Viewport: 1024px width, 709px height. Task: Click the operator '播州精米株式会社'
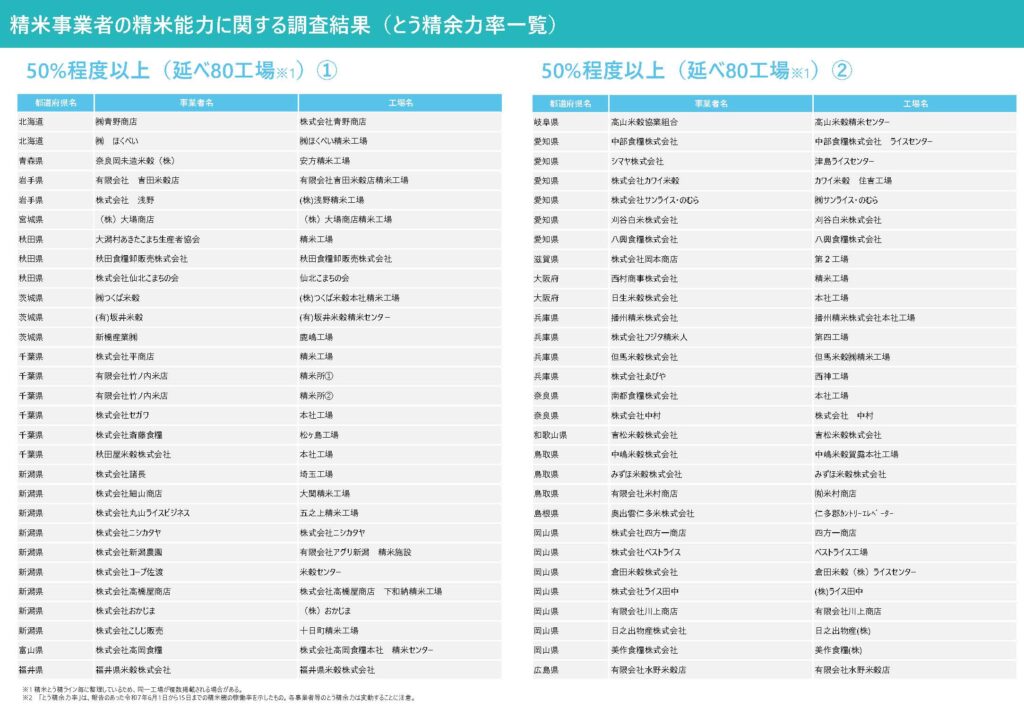click(644, 318)
